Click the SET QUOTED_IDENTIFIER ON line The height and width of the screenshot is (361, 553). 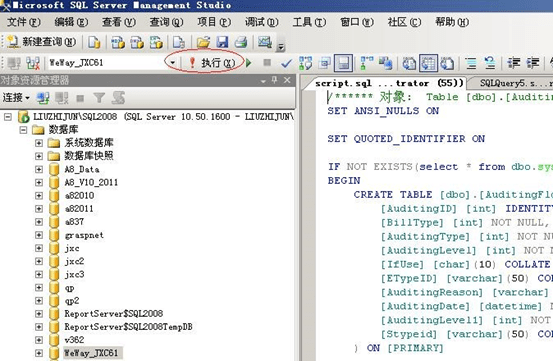pos(406,139)
